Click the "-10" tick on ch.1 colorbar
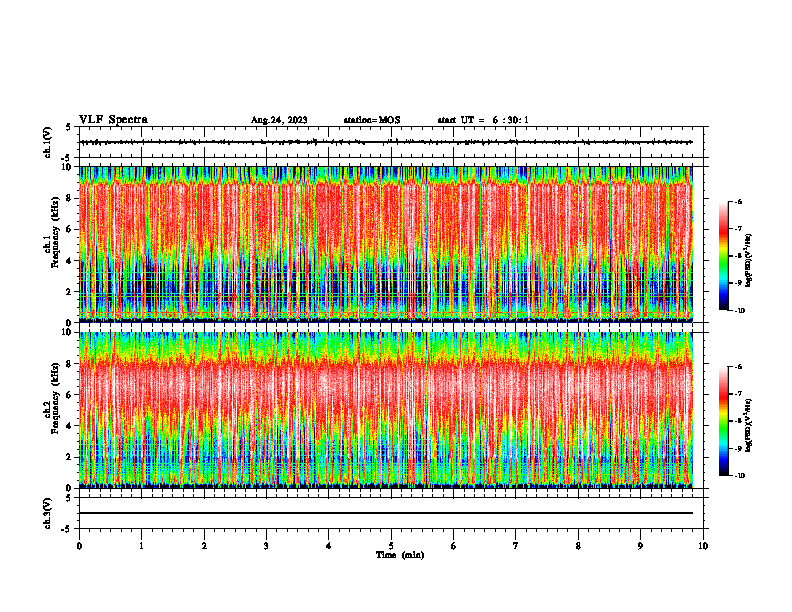Screen dimensions: 792x612 tap(740, 311)
